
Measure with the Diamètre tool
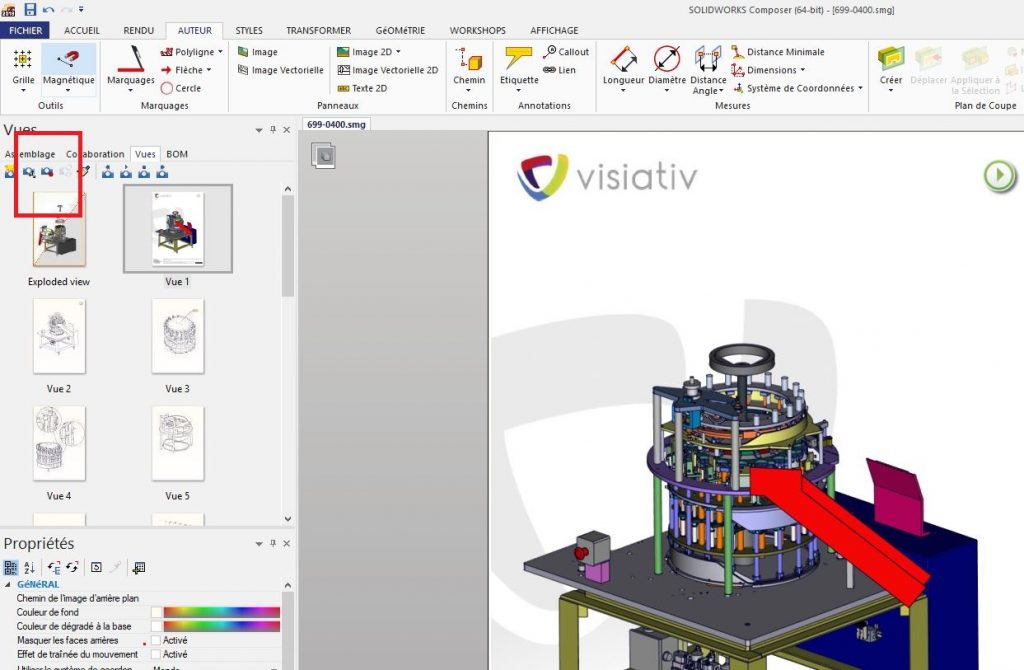[667, 69]
